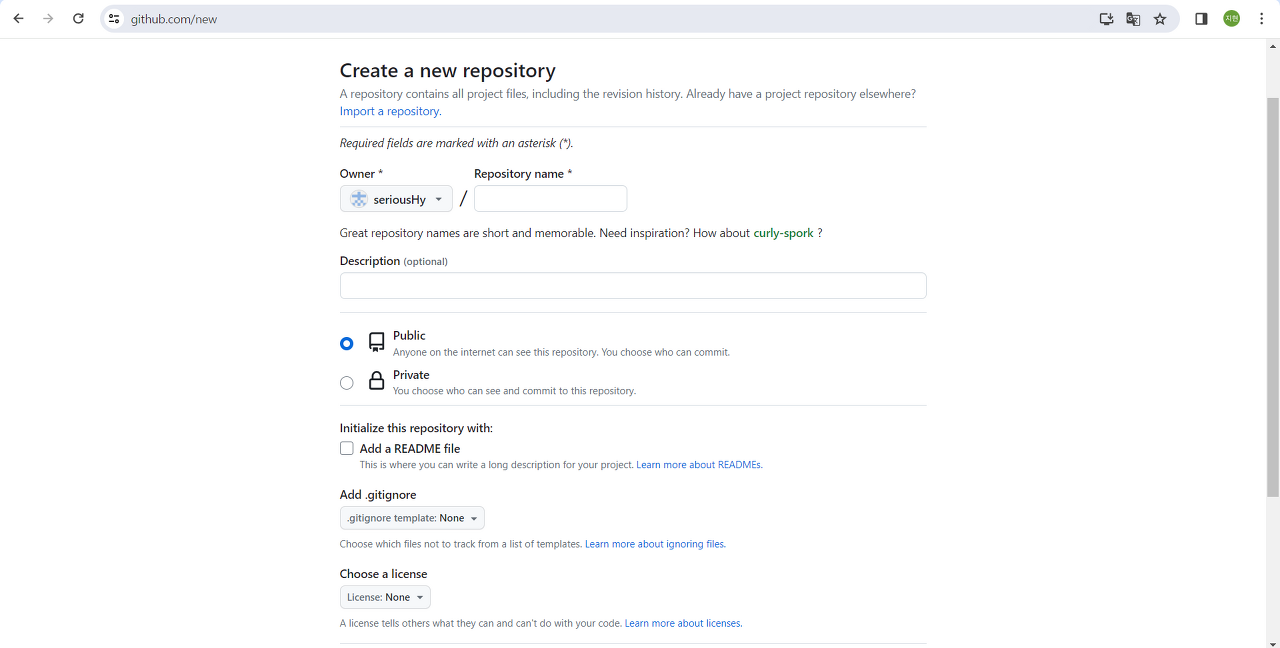Select the Public visibility radio button

click(347, 343)
